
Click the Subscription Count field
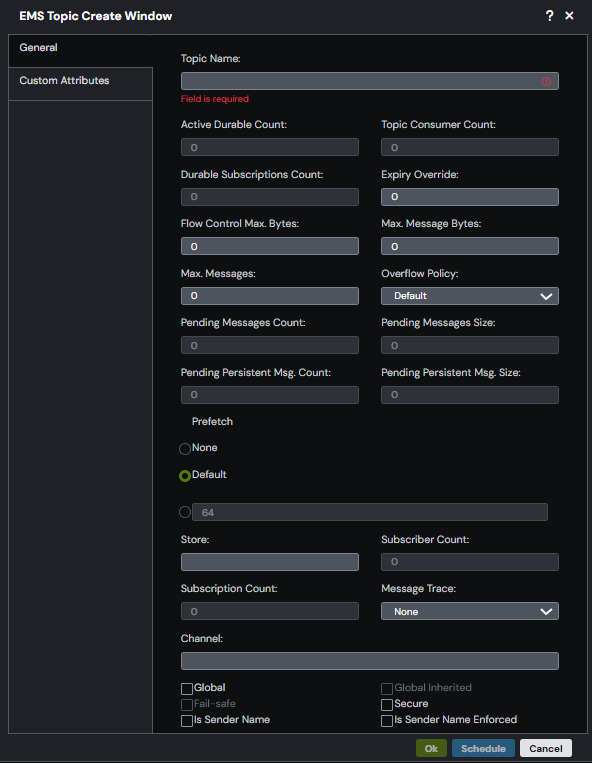[x=269, y=611]
